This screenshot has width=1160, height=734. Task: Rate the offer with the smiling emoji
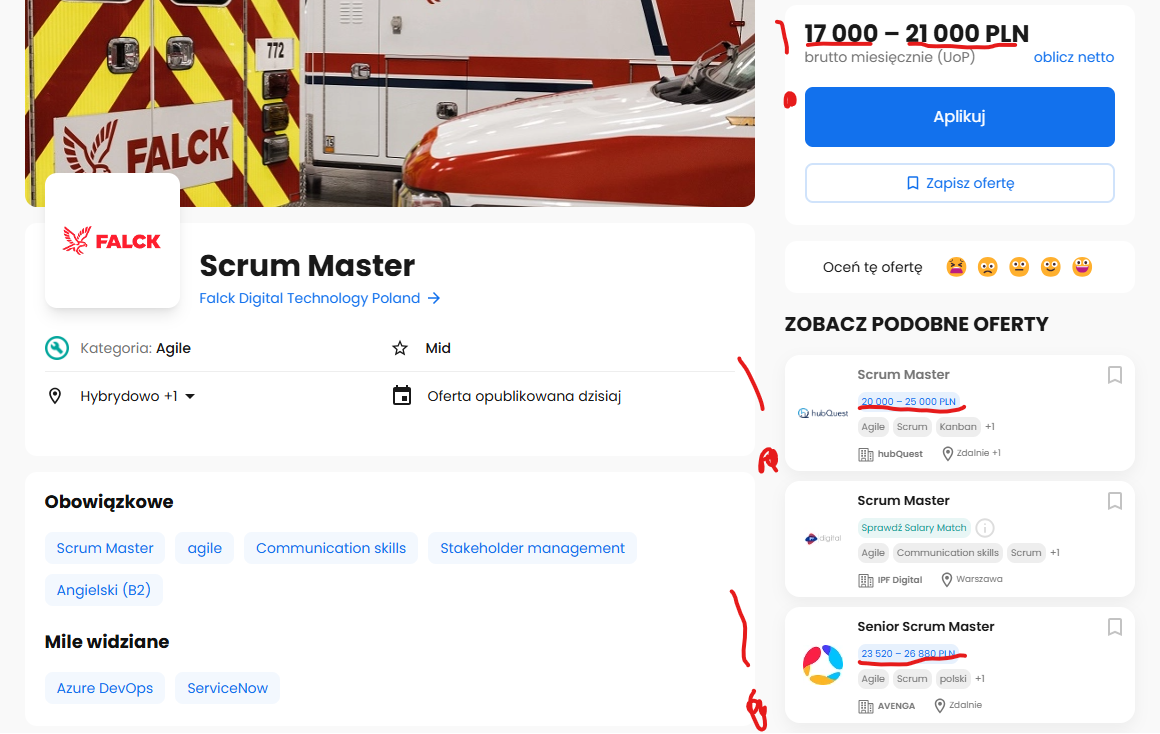coord(1050,267)
